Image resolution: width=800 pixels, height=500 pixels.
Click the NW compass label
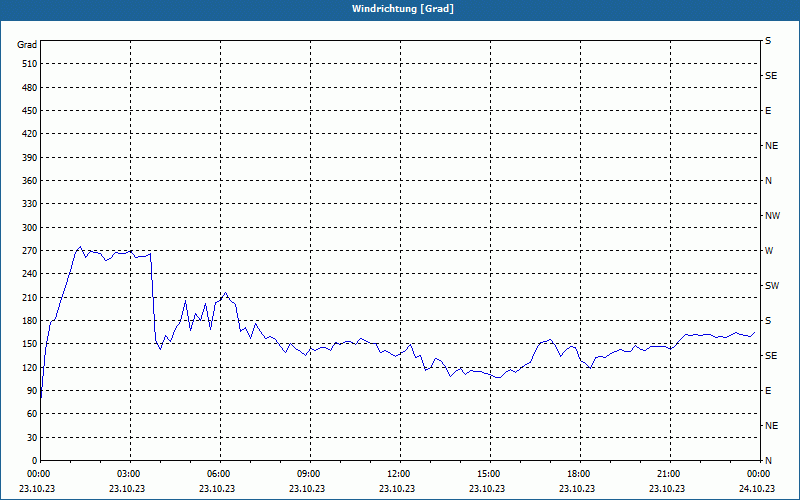[x=772, y=216]
